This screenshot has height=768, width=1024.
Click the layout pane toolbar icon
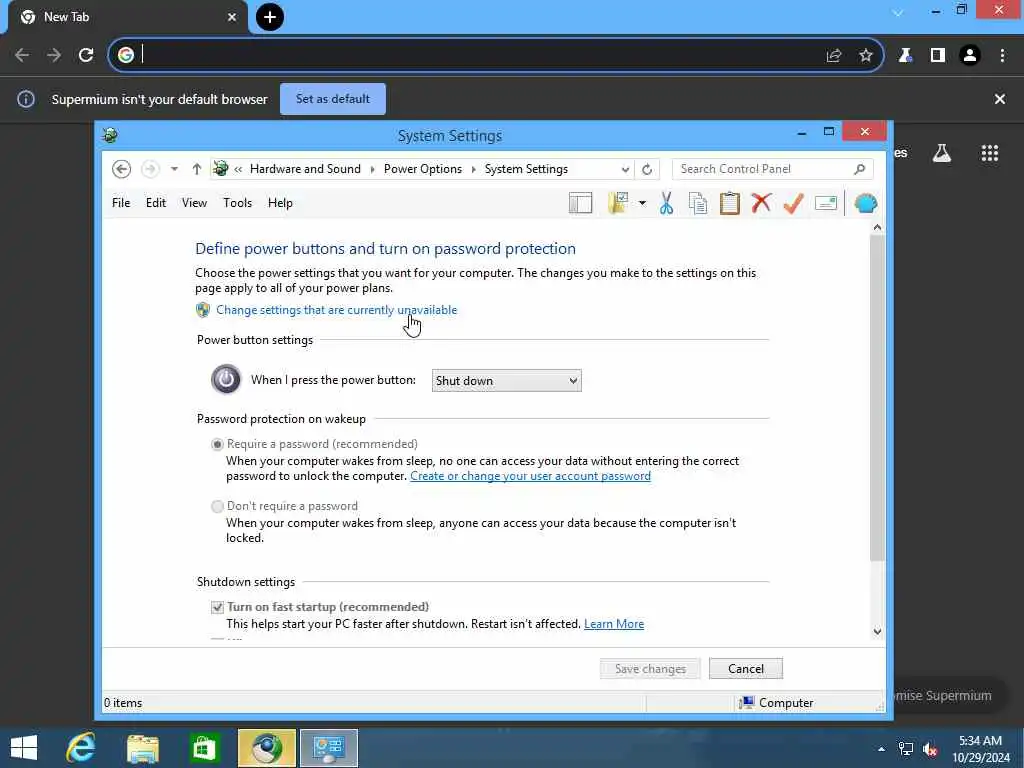coord(580,203)
